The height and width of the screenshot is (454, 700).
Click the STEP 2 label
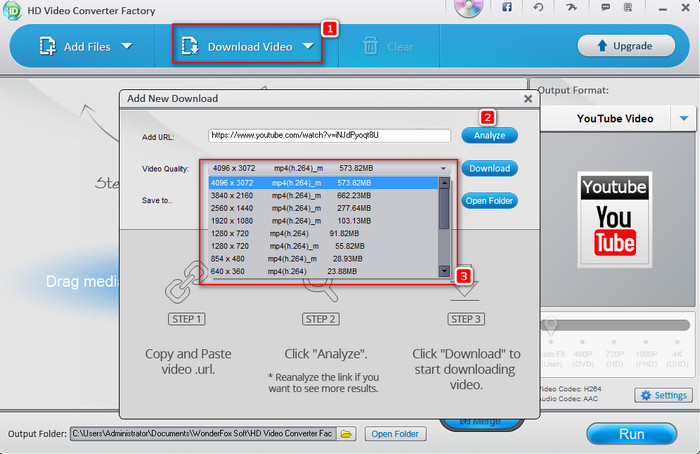[x=321, y=319]
